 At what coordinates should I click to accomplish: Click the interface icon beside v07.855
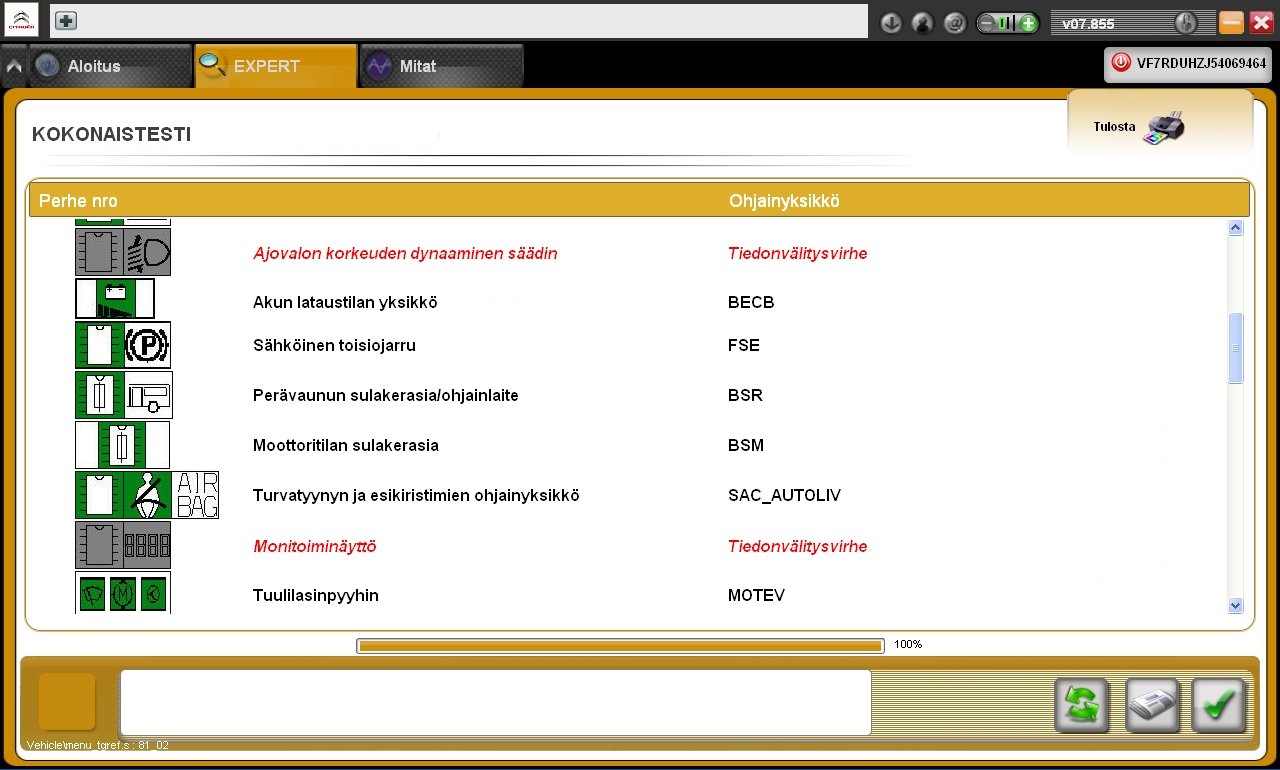tap(1185, 23)
